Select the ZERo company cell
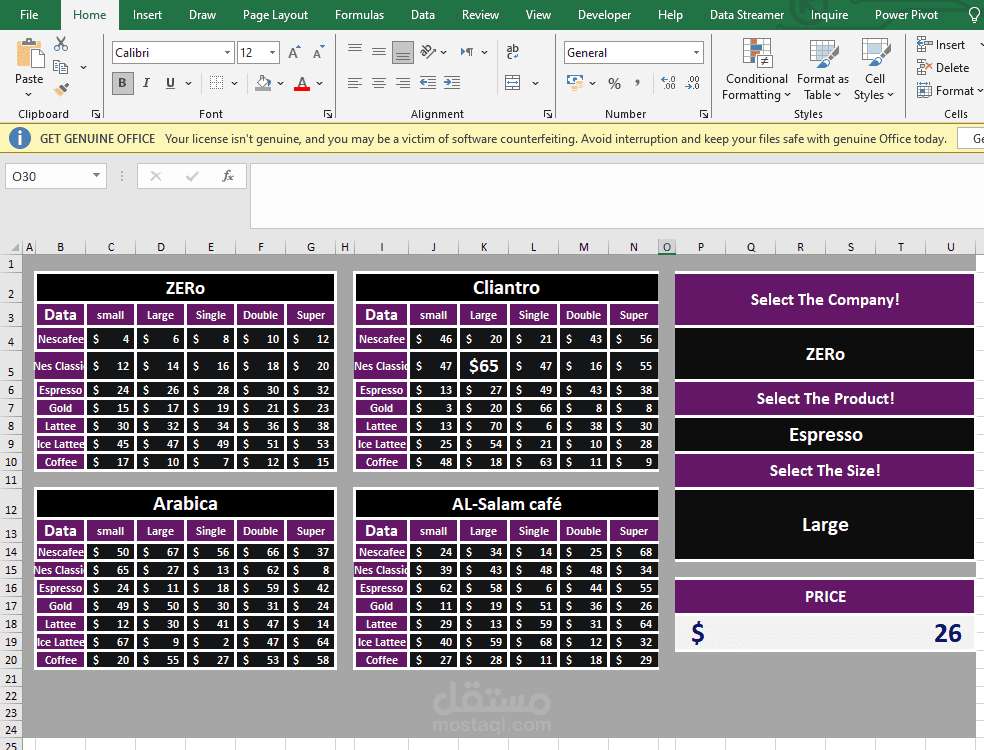Image resolution: width=984 pixels, height=750 pixels. tap(824, 354)
